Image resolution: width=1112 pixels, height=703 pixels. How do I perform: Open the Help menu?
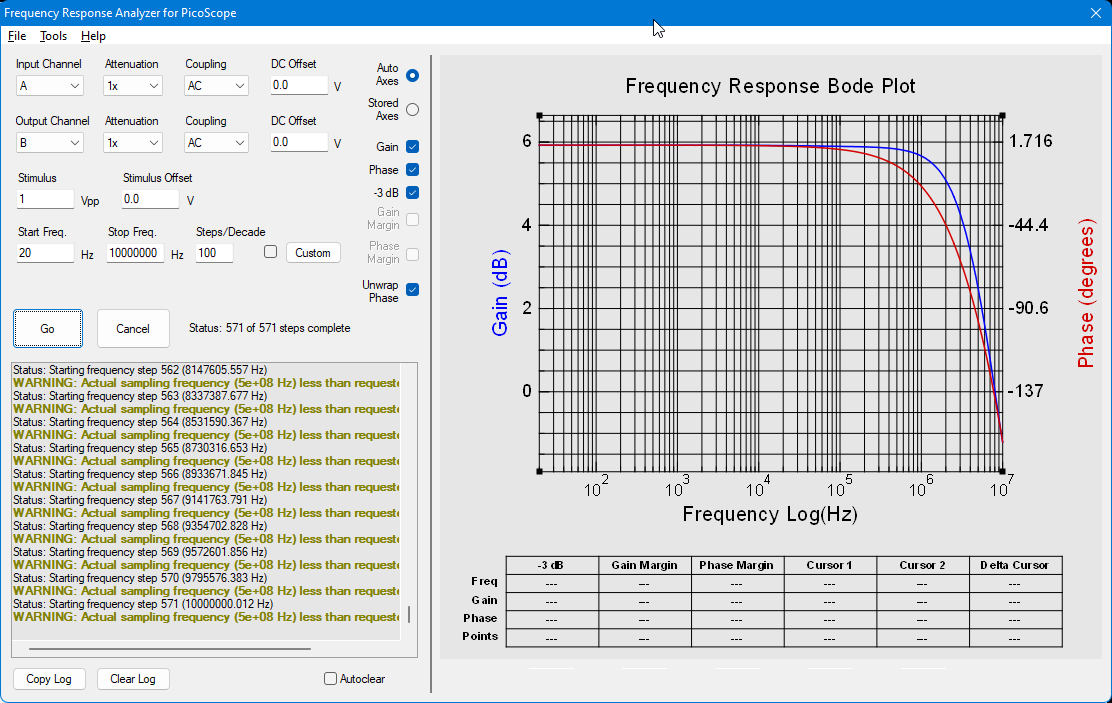click(x=93, y=36)
